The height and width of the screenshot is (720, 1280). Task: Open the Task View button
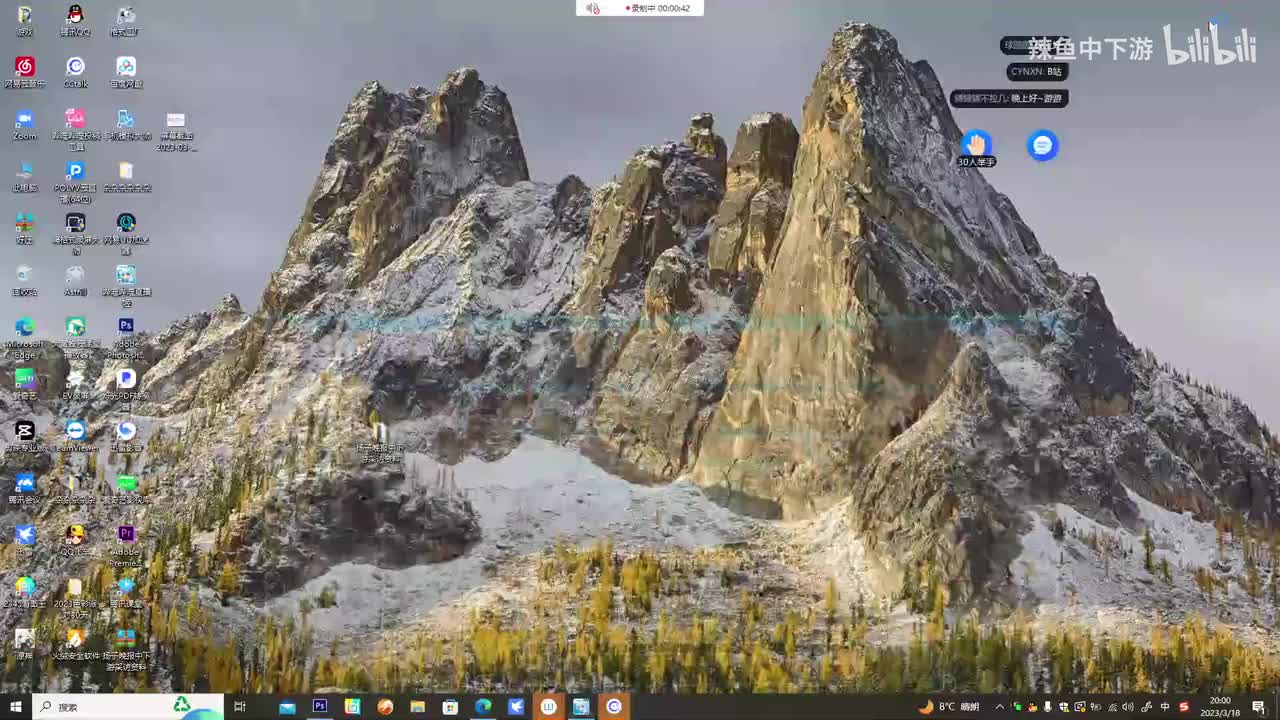pyautogui.click(x=240, y=706)
